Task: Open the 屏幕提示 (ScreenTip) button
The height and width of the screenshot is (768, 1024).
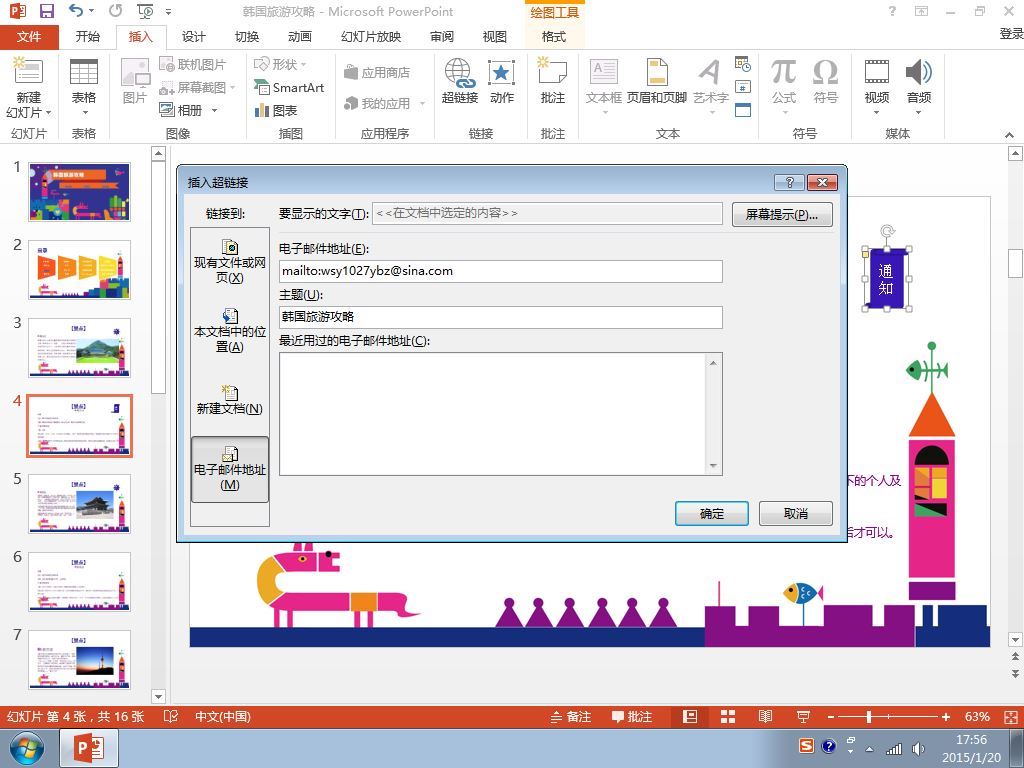Action: pos(782,214)
